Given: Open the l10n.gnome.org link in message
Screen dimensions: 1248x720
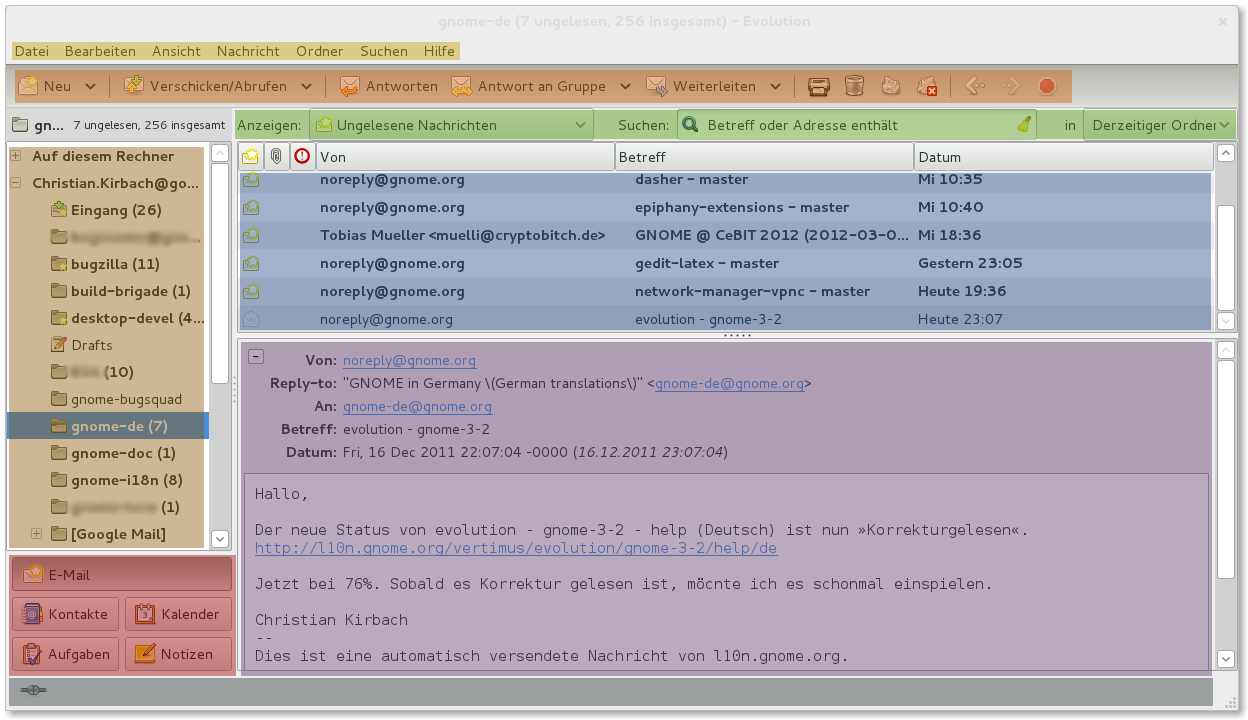Looking at the screenshot, I should coord(515,548).
